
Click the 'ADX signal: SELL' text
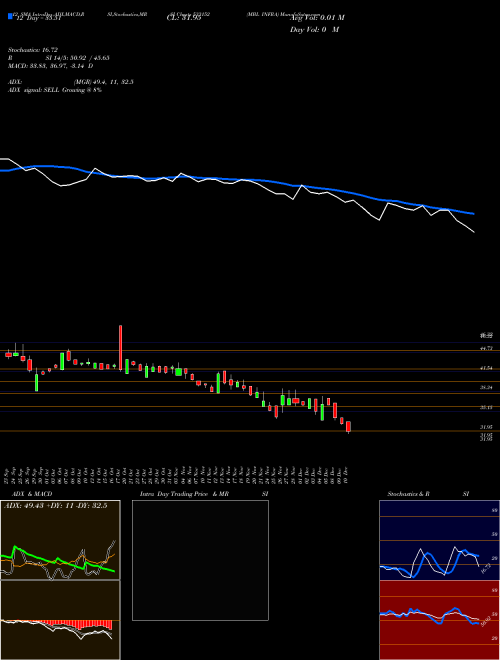[34, 90]
